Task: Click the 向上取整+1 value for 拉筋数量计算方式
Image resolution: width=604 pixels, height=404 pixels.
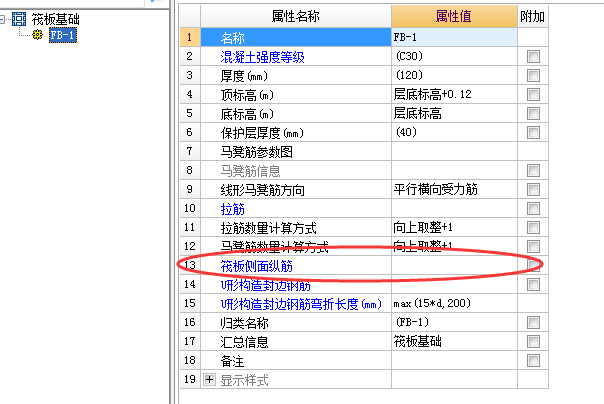Action: pyautogui.click(x=454, y=227)
